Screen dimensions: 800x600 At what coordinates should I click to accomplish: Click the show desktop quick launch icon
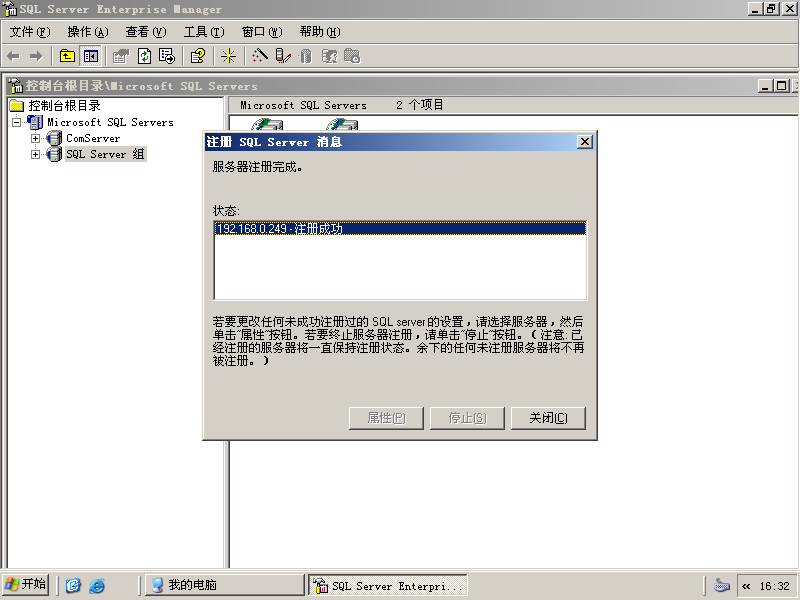[x=73, y=585]
